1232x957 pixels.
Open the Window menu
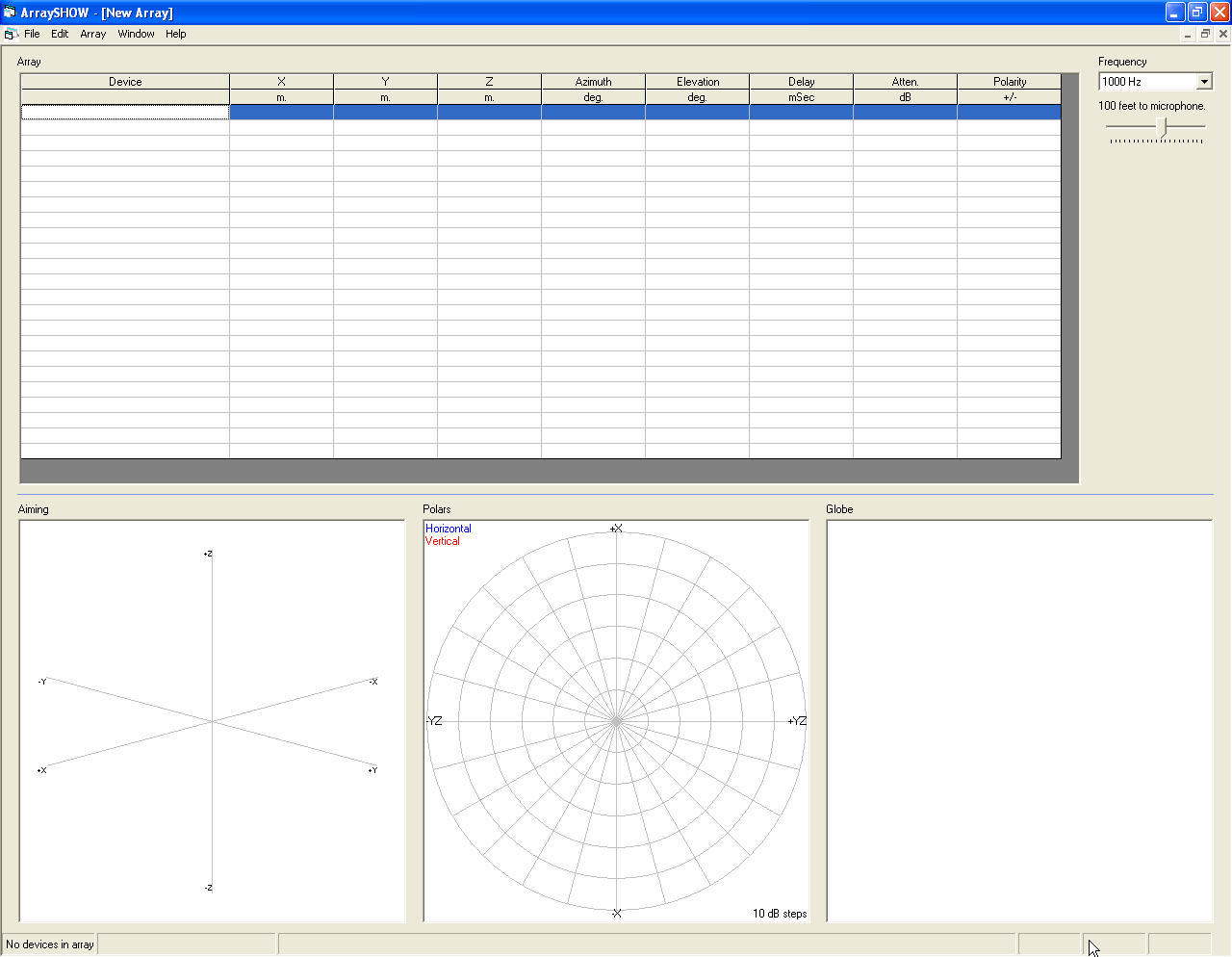pyautogui.click(x=136, y=34)
